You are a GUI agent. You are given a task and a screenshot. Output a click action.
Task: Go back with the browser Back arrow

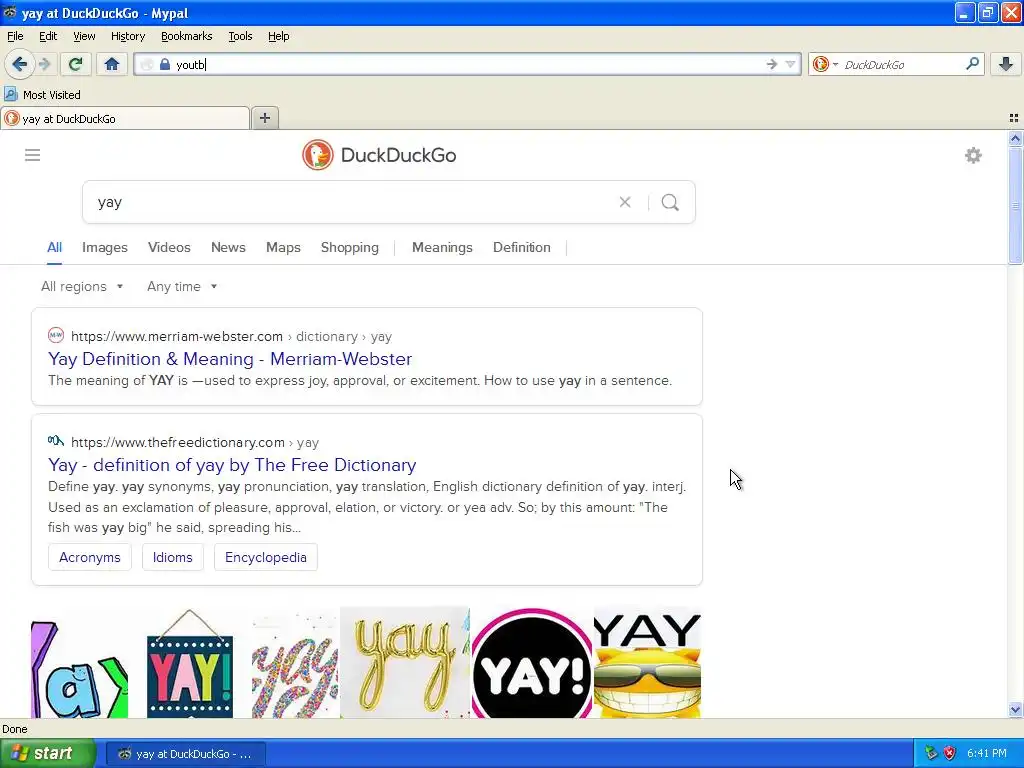[19, 64]
